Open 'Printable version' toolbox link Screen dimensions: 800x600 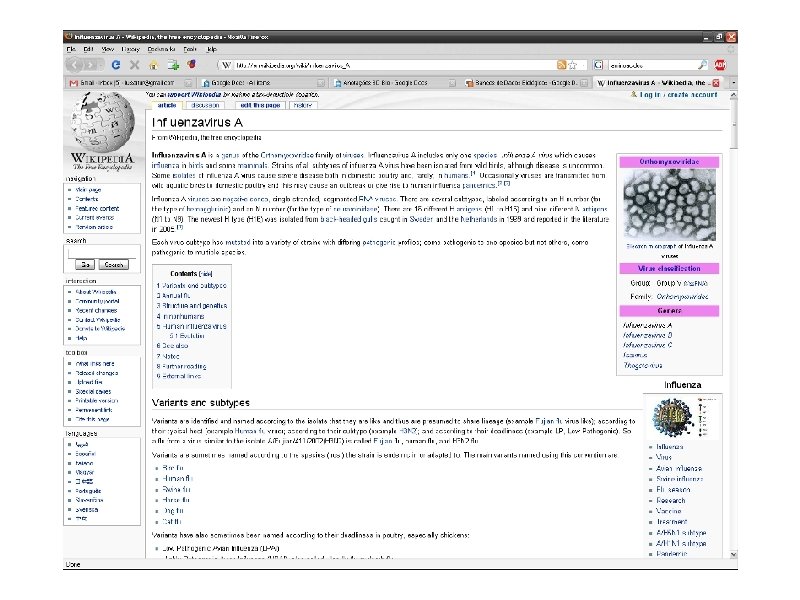tap(97, 401)
